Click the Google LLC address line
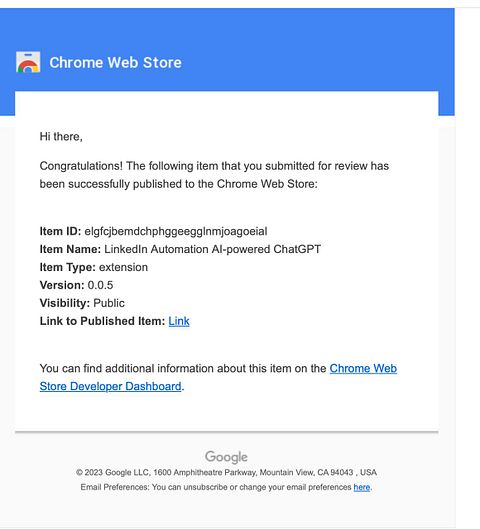Screen dimensions: 480x529 [226, 472]
